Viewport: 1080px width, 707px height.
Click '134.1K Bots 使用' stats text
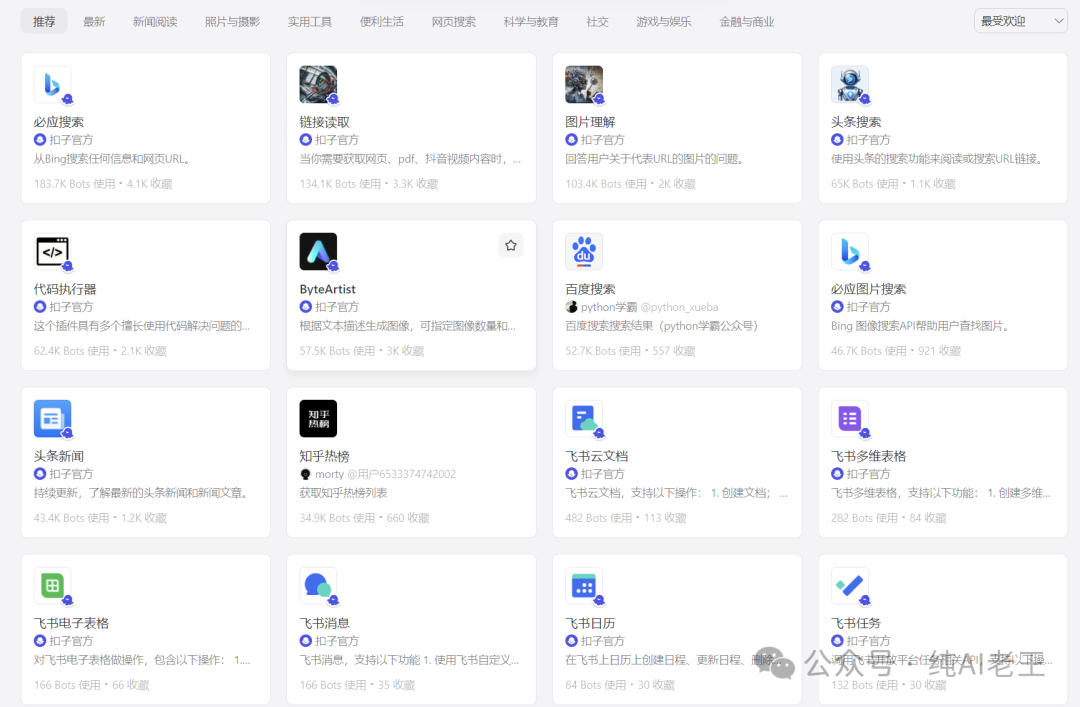[x=340, y=184]
